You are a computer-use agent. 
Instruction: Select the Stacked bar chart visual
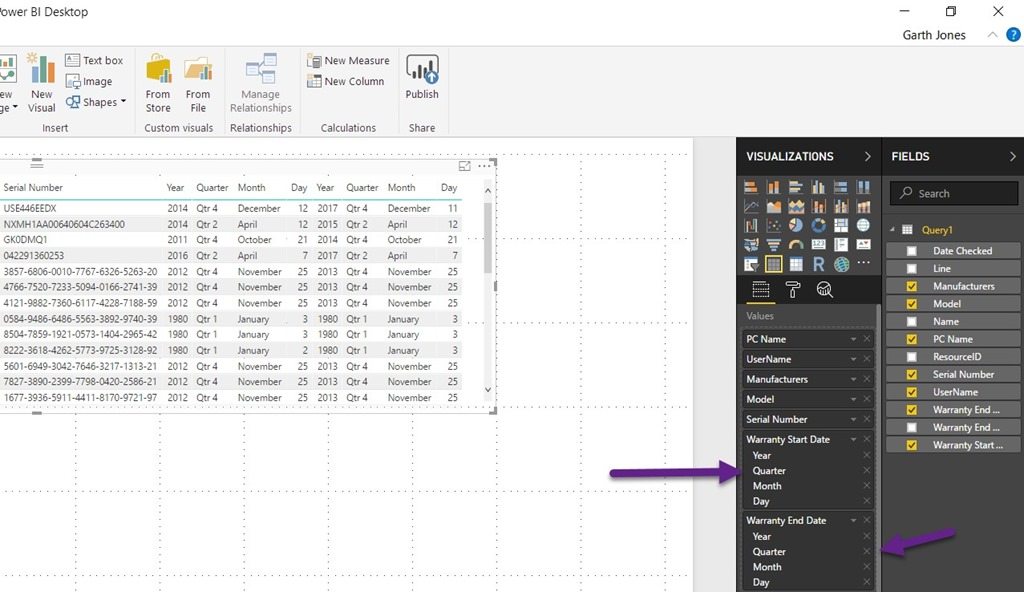click(751, 188)
